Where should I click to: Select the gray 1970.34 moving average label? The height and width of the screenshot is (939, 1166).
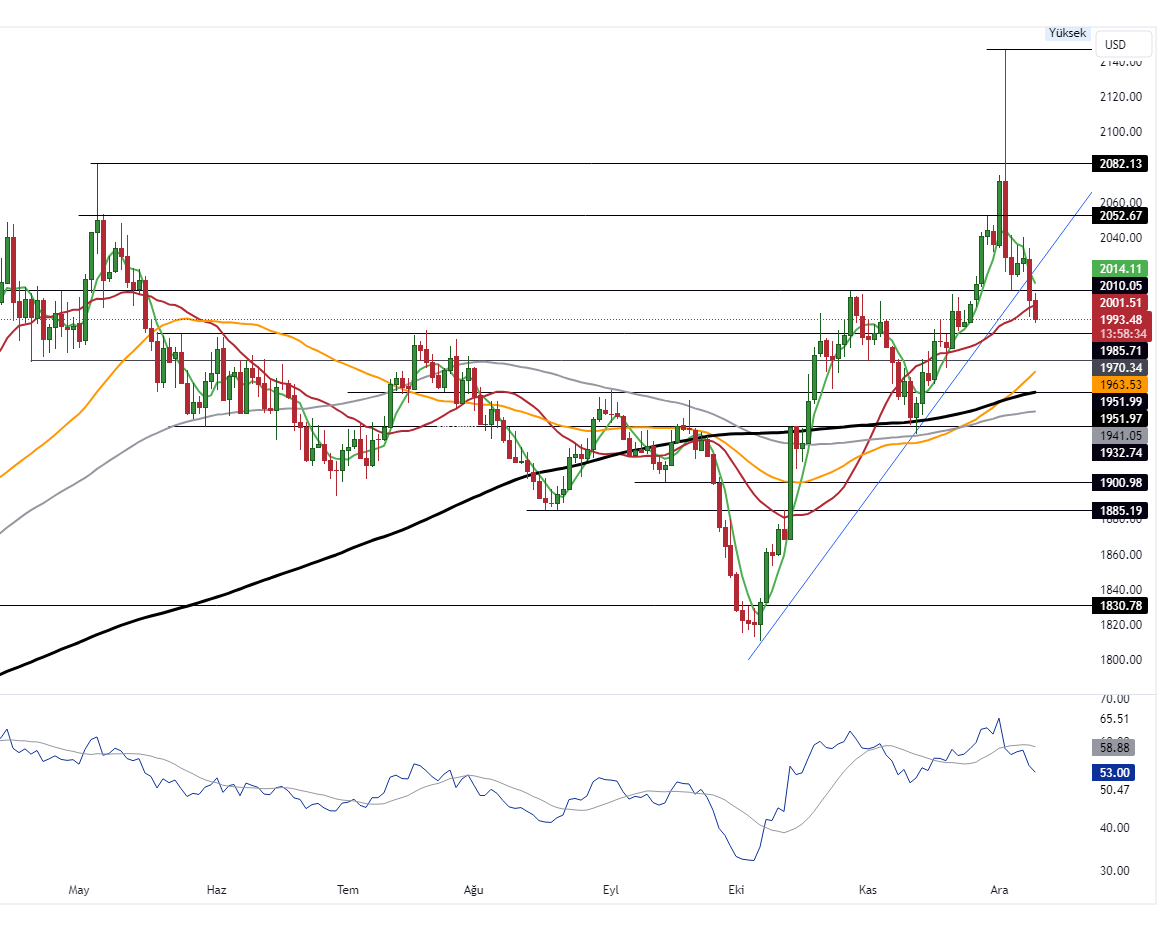click(1120, 368)
